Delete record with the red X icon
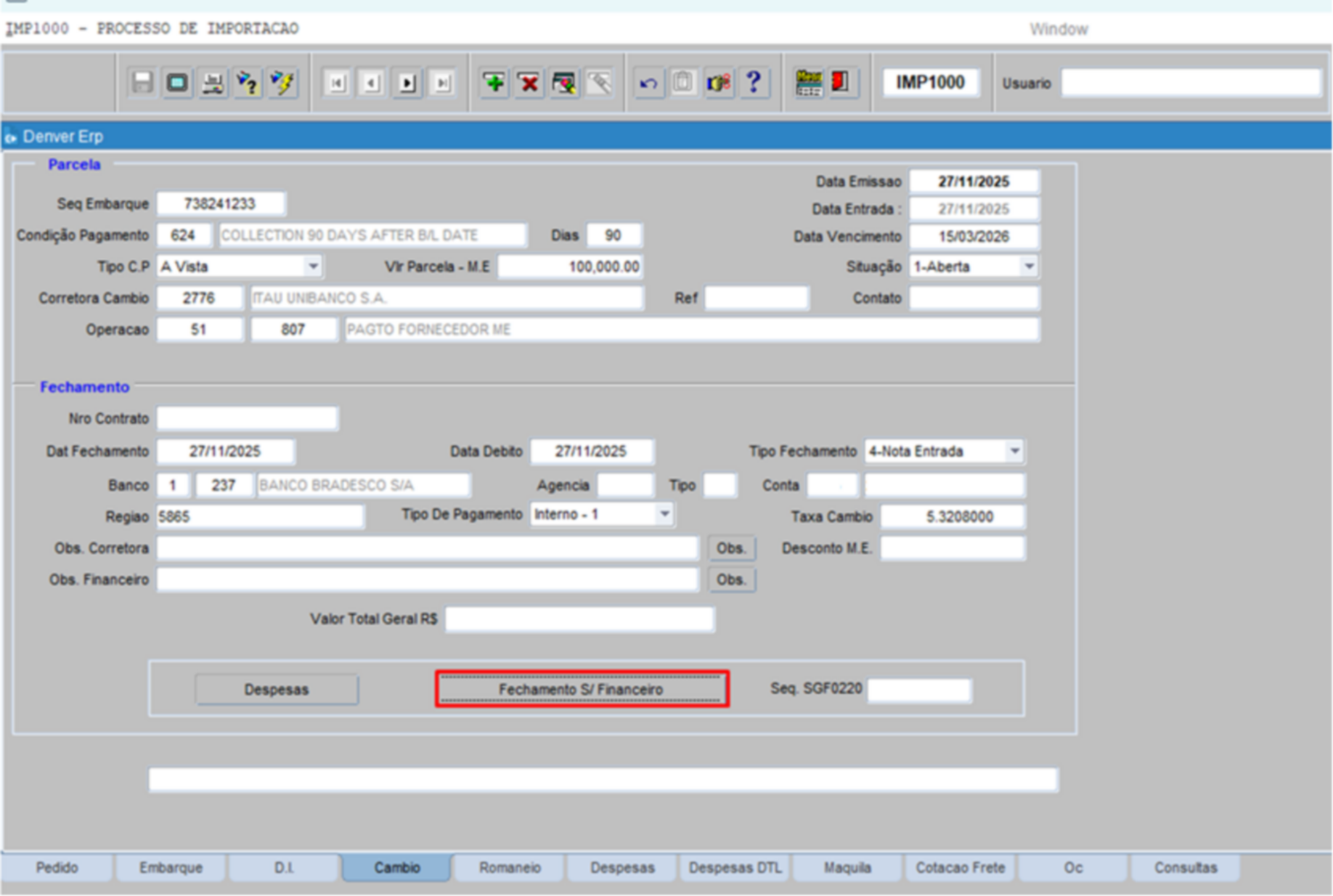The height and width of the screenshot is (896, 1333). coord(529,83)
